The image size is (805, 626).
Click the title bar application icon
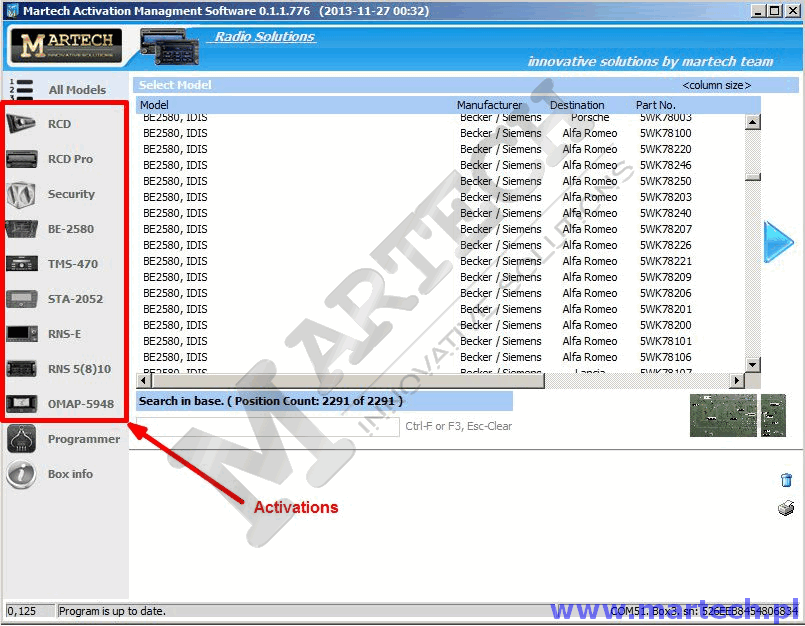click(x=12, y=11)
